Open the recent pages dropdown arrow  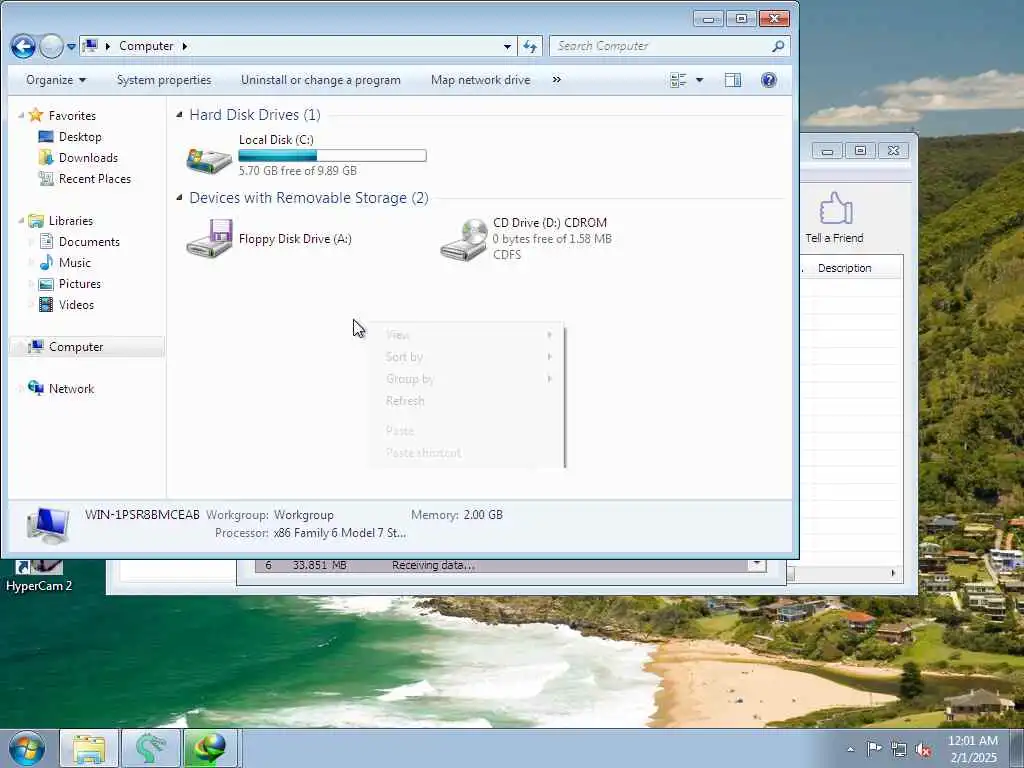pyautogui.click(x=71, y=47)
